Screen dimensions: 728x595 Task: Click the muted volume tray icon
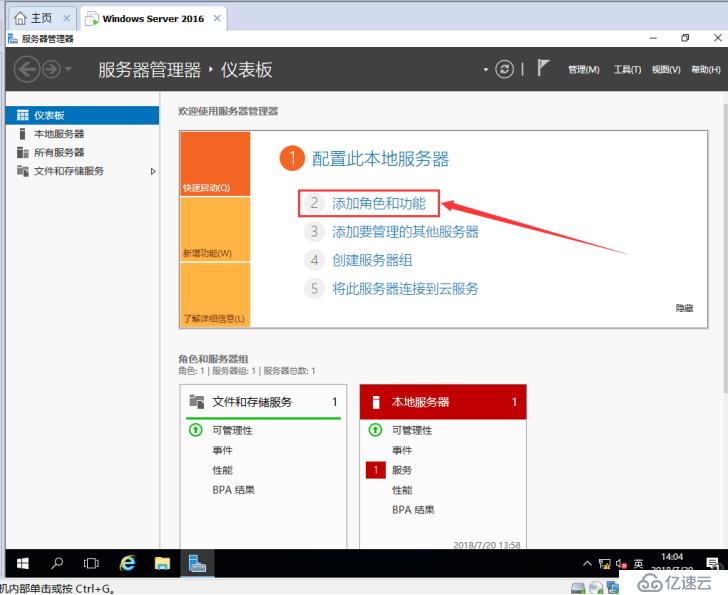tap(621, 563)
